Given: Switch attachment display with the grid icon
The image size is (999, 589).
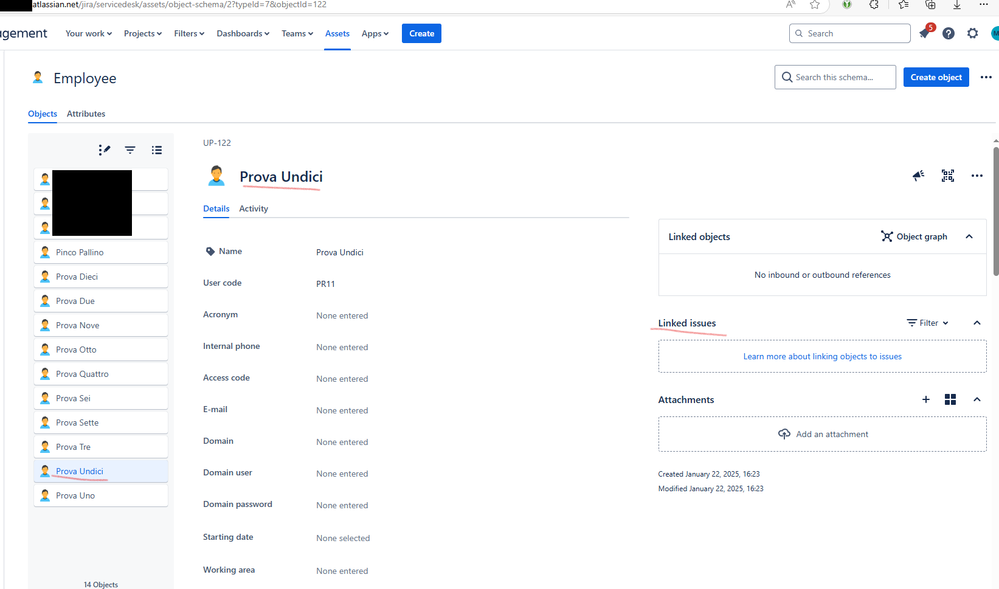Looking at the screenshot, I should [950, 399].
